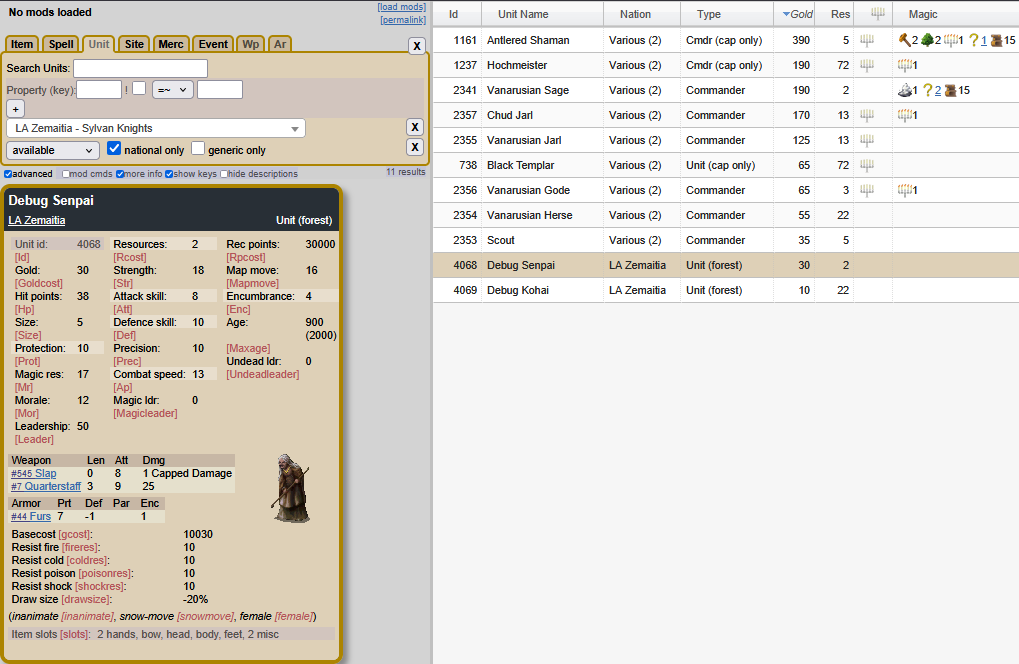
Task: Open the Wp weapons tab
Action: coord(250,44)
